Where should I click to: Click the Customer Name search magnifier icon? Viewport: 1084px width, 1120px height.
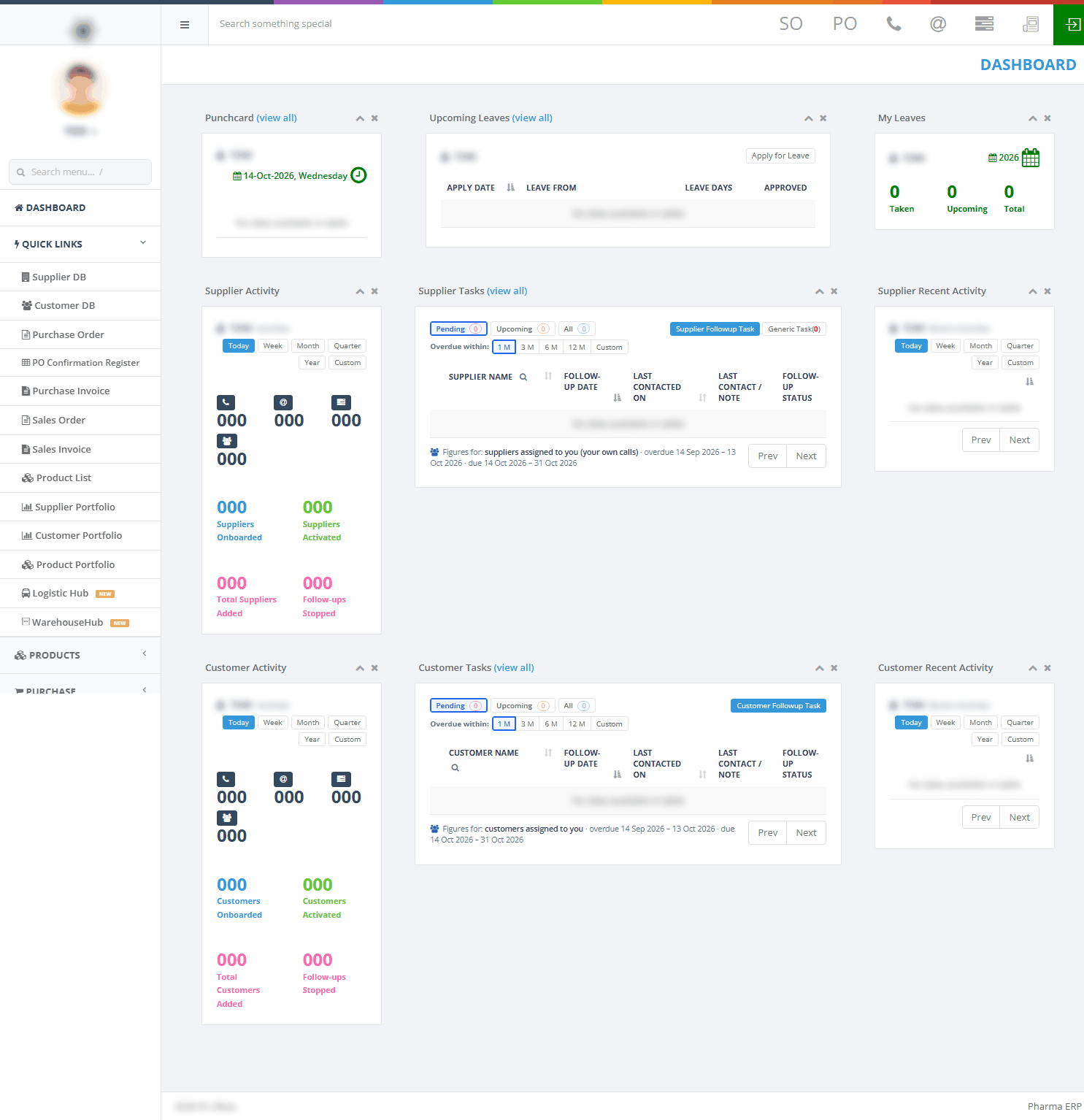(x=455, y=767)
